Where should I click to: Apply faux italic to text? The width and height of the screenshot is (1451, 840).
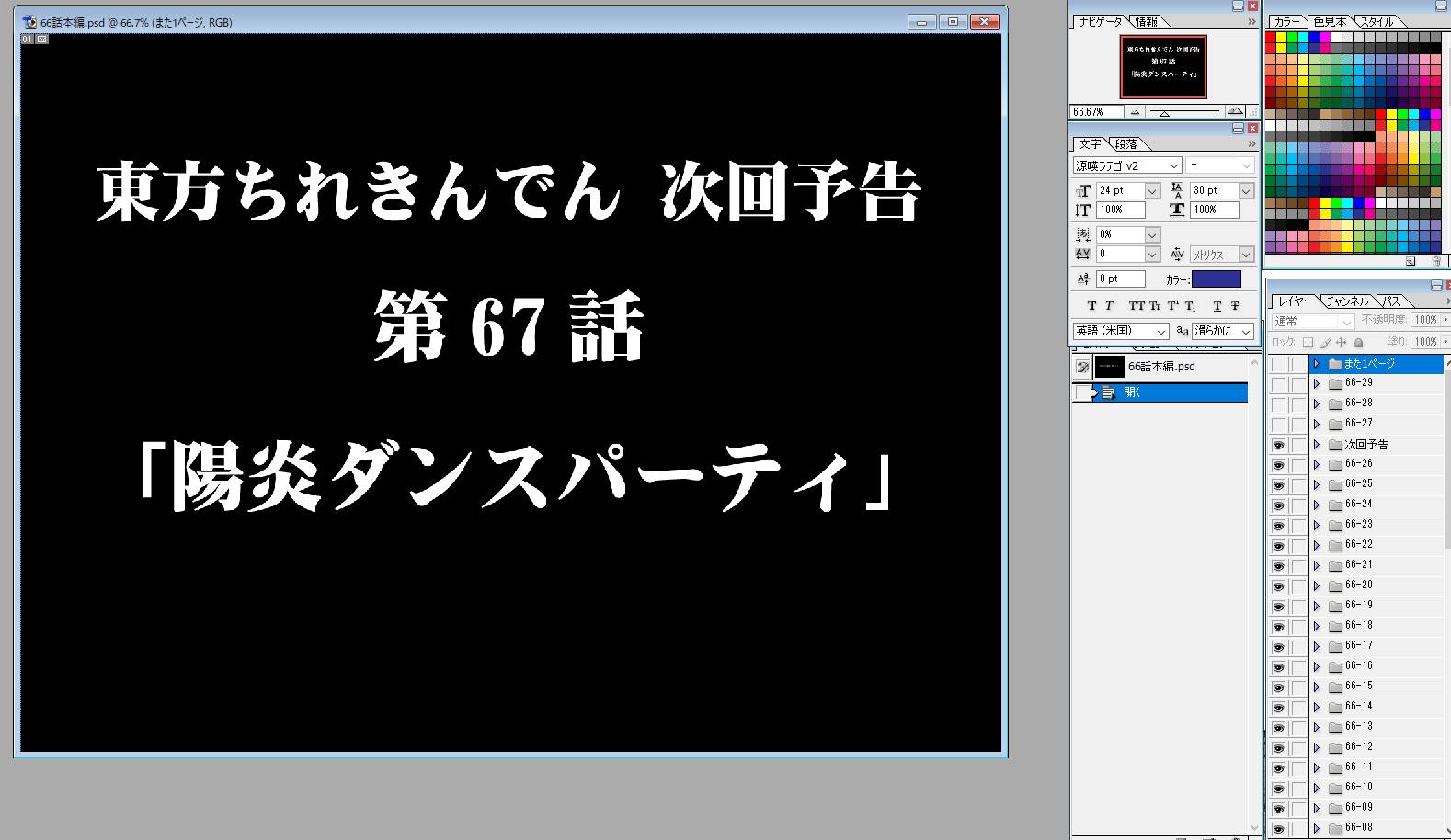point(1109,306)
